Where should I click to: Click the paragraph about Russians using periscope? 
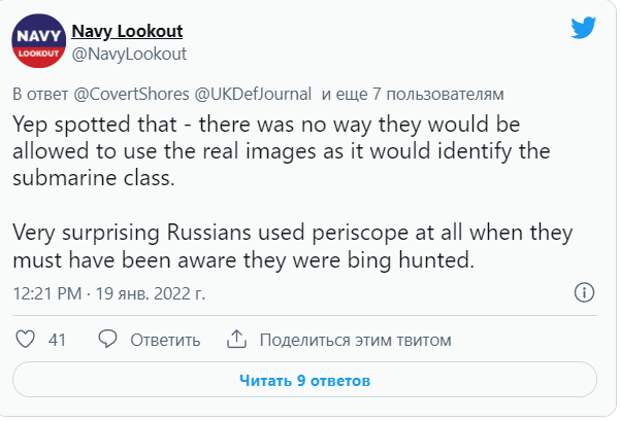coord(293,246)
